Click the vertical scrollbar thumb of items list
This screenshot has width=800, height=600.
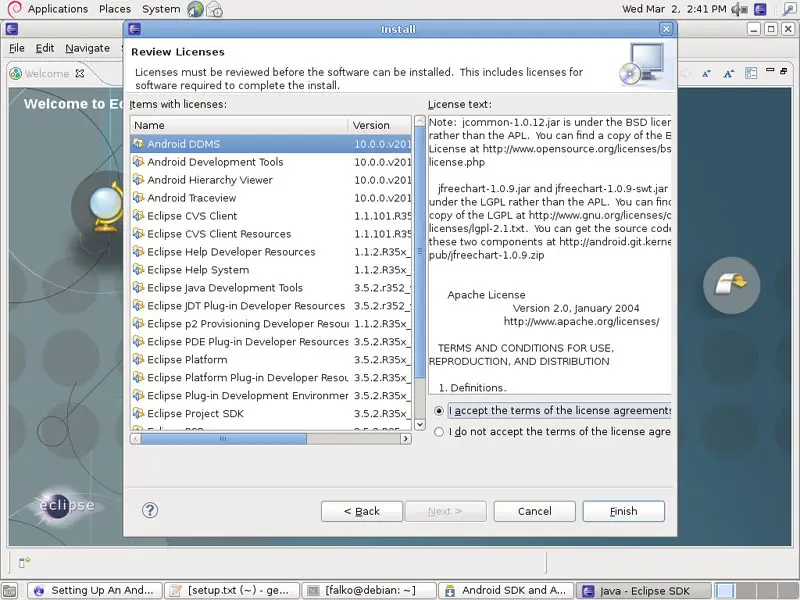(x=420, y=253)
